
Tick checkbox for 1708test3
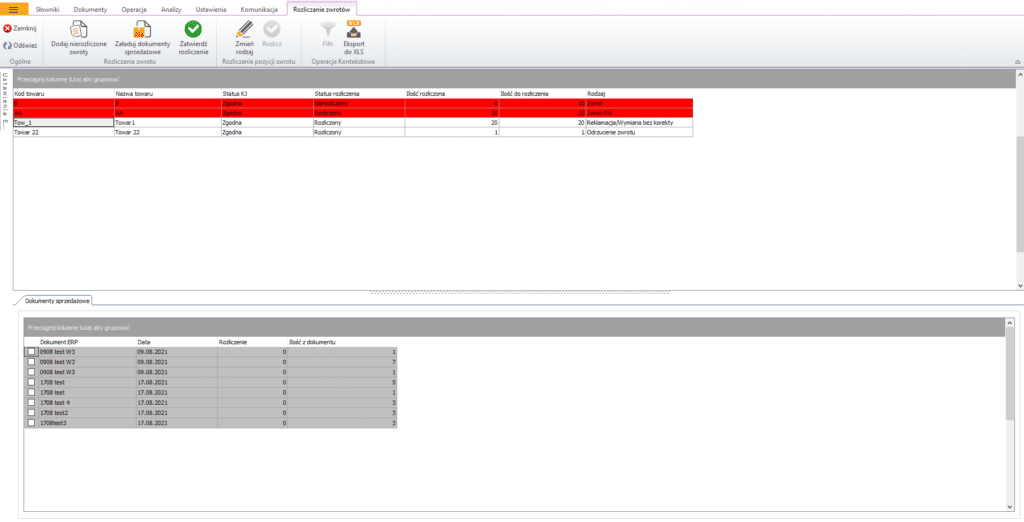(x=31, y=423)
